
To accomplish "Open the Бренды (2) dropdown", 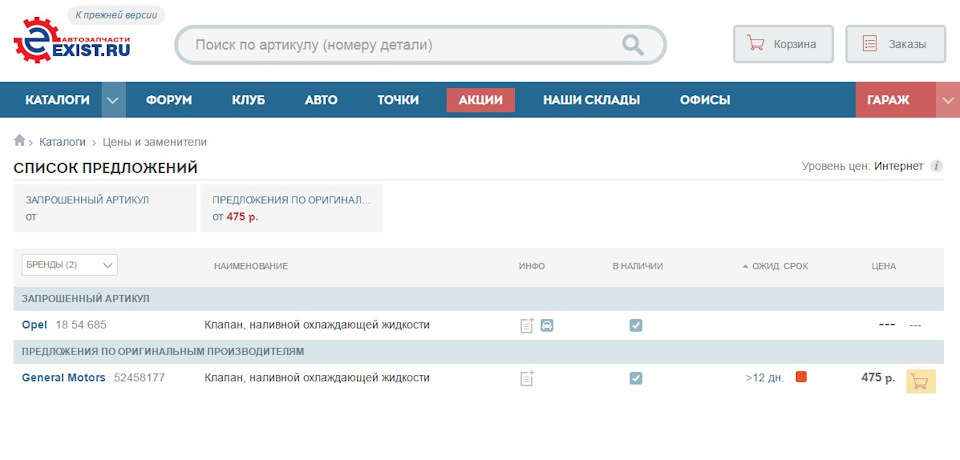I will (x=70, y=265).
